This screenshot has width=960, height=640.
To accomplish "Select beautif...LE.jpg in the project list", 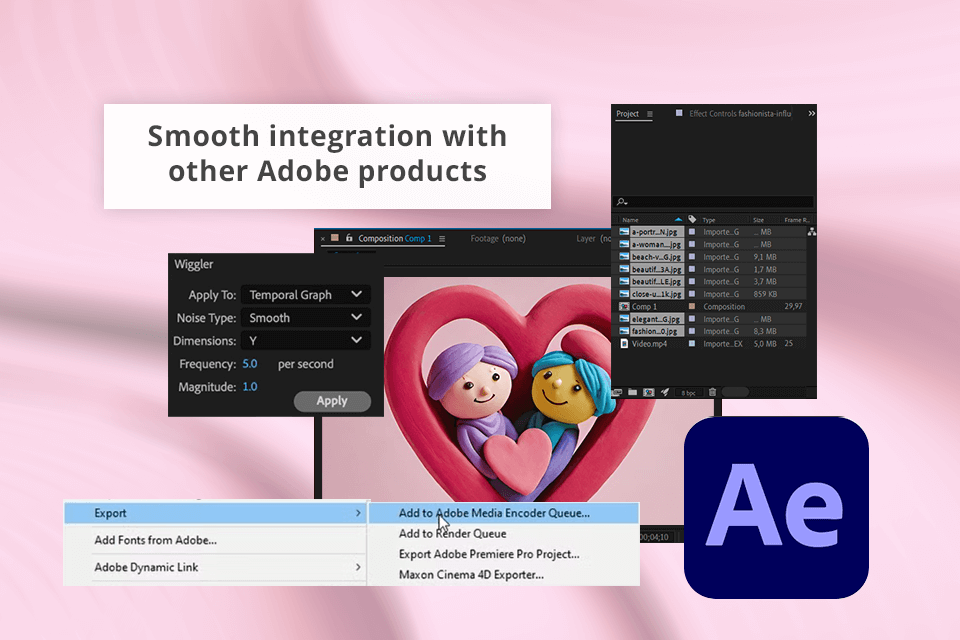I will (x=656, y=281).
